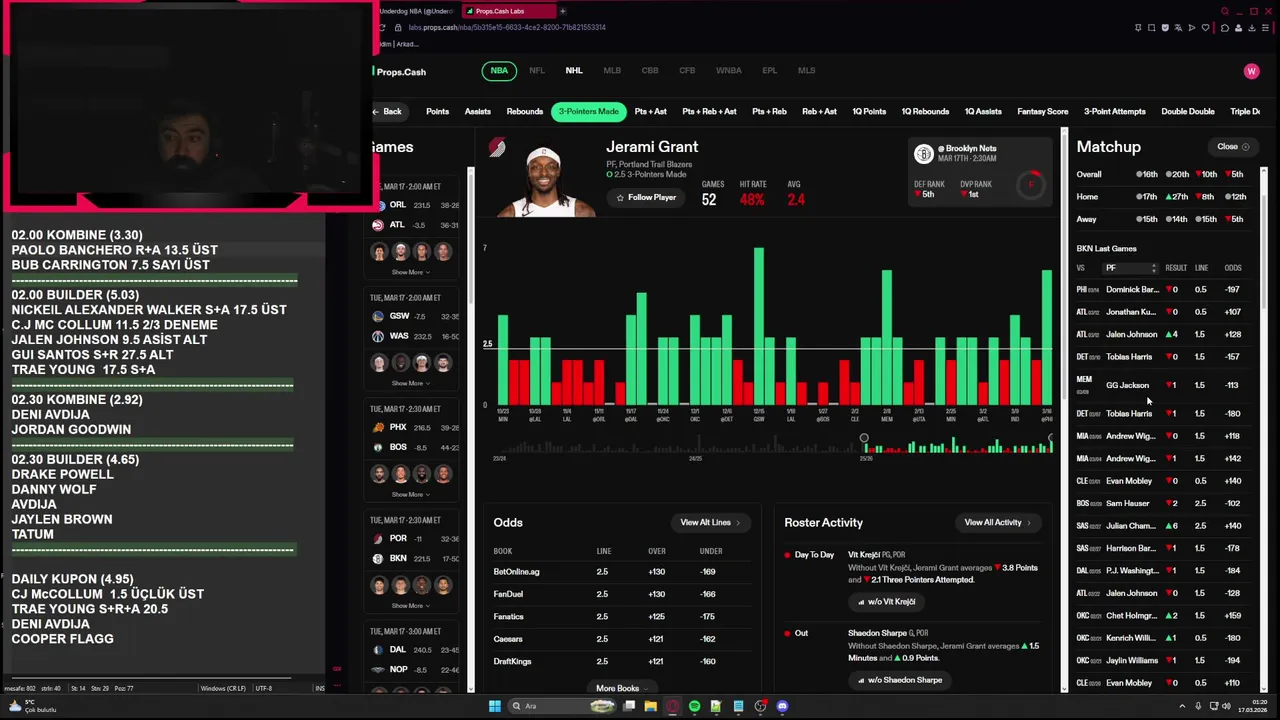
Task: Select the Double Double tab
Action: 1187,112
